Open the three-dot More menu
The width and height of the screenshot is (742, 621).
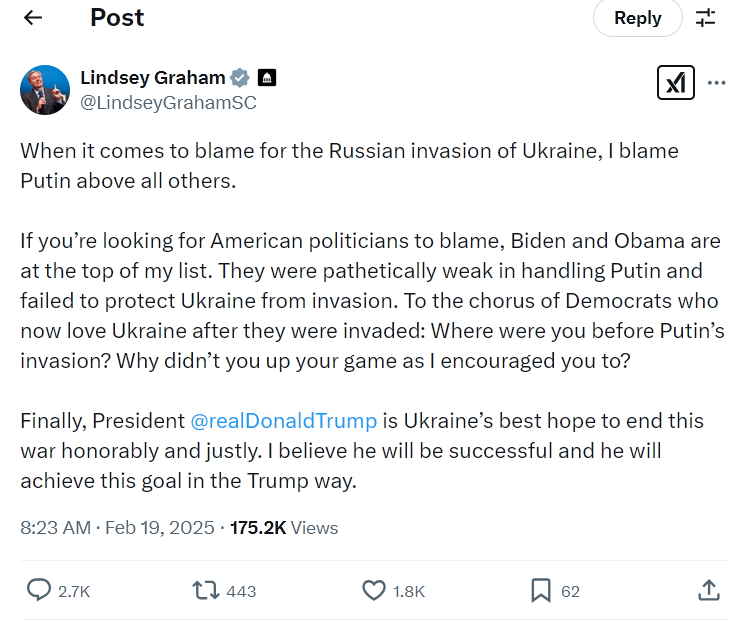(x=716, y=83)
